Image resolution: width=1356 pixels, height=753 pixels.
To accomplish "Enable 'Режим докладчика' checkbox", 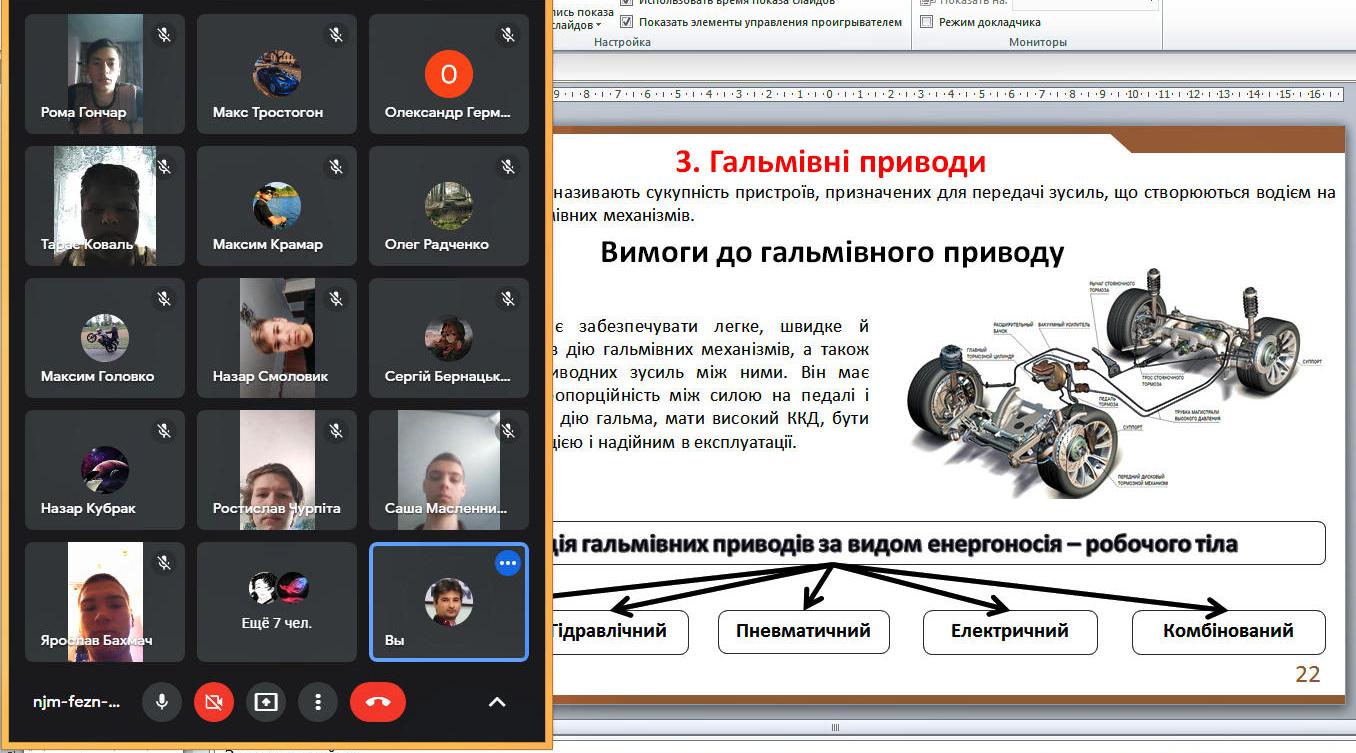I will point(926,21).
